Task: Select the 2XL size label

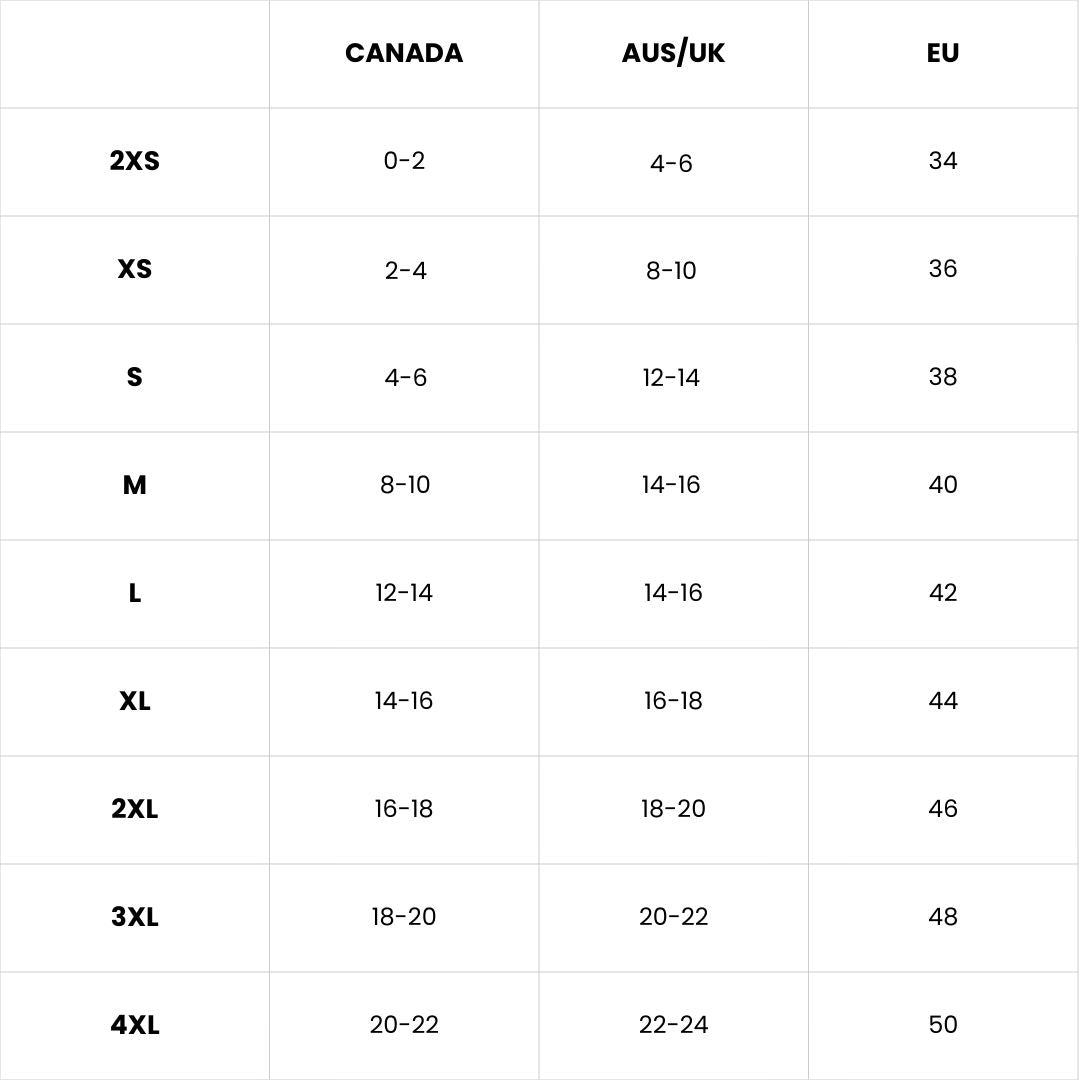Action: click(134, 809)
